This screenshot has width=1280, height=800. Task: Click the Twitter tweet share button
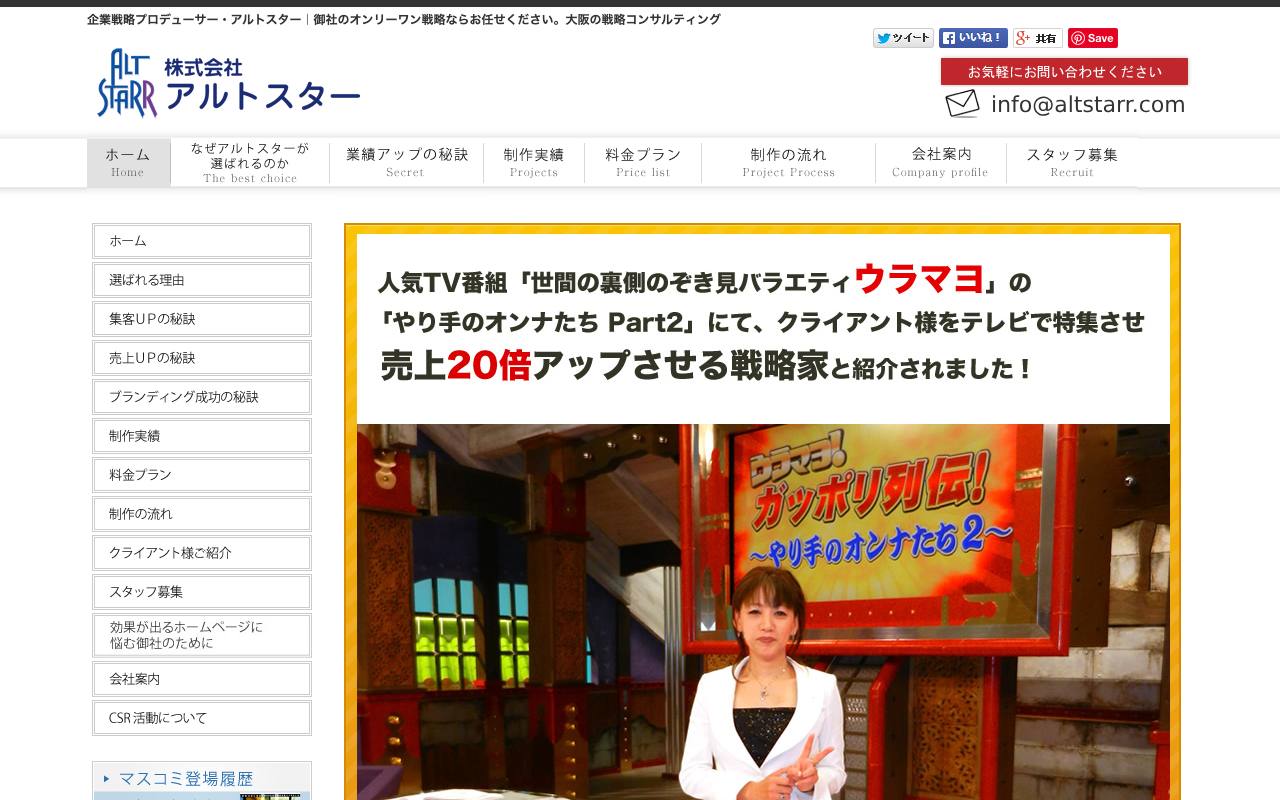point(903,38)
